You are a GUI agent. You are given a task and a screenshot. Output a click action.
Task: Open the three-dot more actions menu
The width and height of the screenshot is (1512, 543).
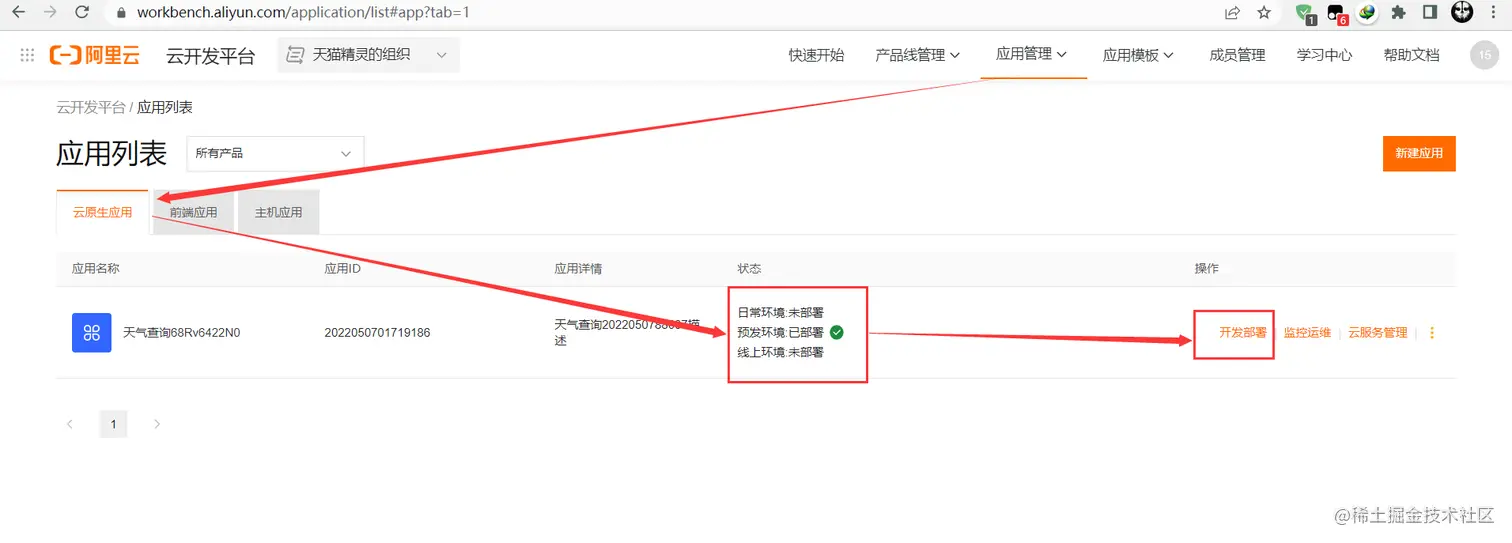pos(1432,333)
